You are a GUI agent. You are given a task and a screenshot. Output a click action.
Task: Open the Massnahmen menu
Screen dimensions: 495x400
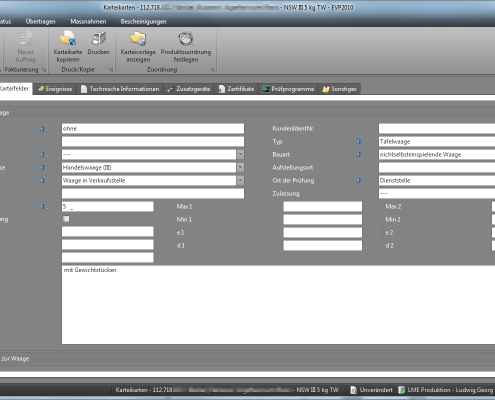pos(88,21)
